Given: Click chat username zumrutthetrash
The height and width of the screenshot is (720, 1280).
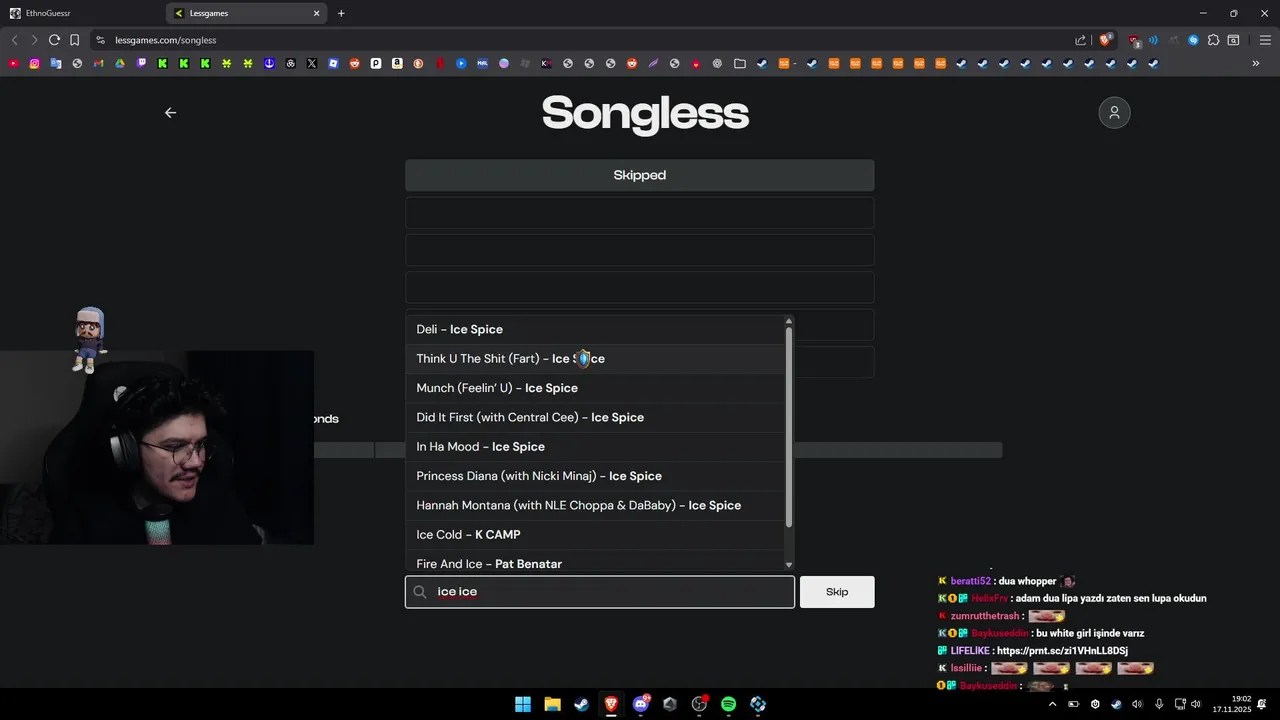Looking at the screenshot, I should (x=985, y=616).
